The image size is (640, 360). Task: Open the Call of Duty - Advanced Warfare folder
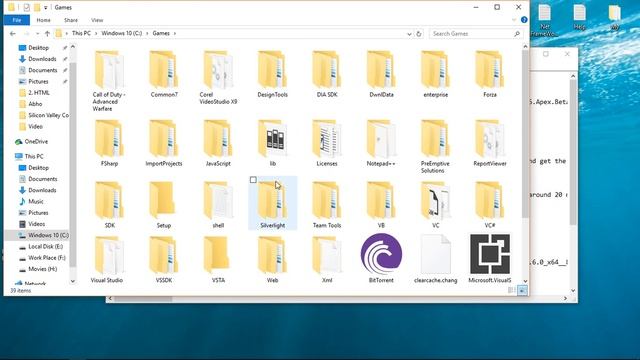[x=109, y=80]
